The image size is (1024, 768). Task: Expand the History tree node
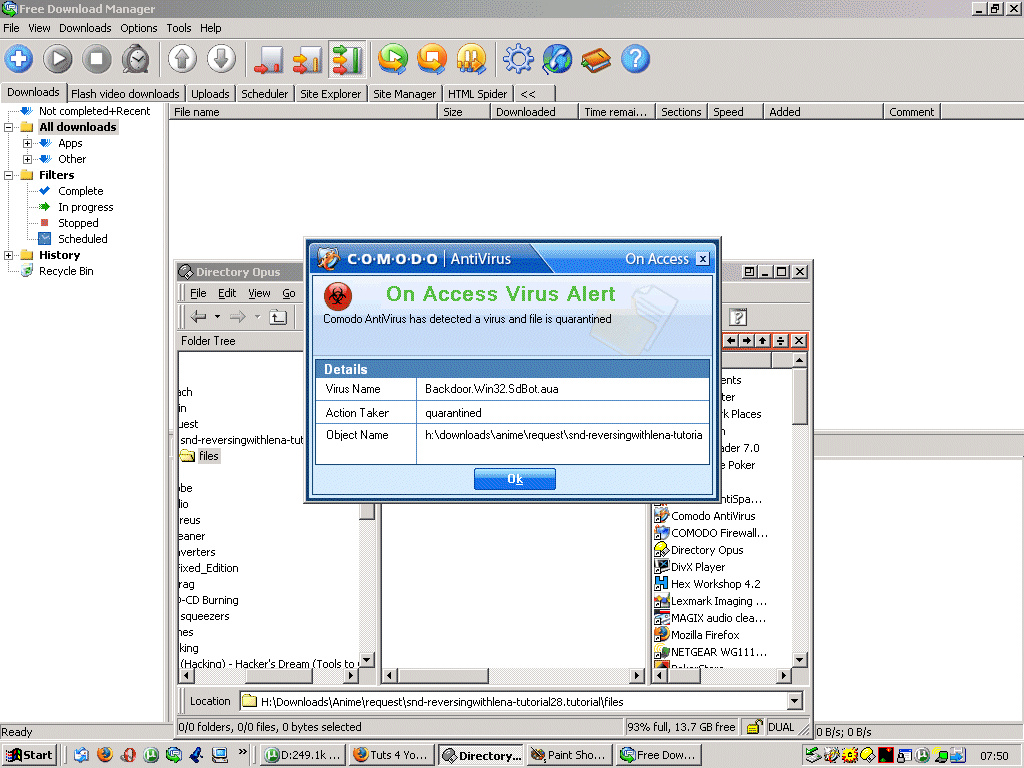pos(8,255)
